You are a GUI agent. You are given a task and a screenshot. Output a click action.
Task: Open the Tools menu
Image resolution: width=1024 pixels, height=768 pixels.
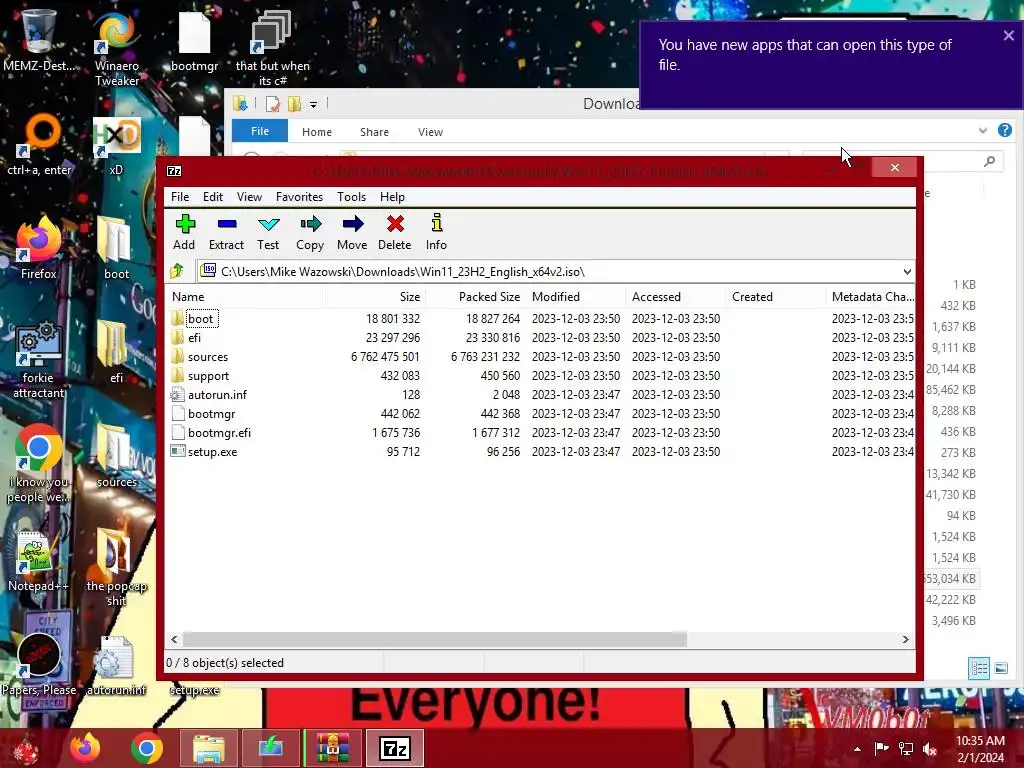(351, 197)
